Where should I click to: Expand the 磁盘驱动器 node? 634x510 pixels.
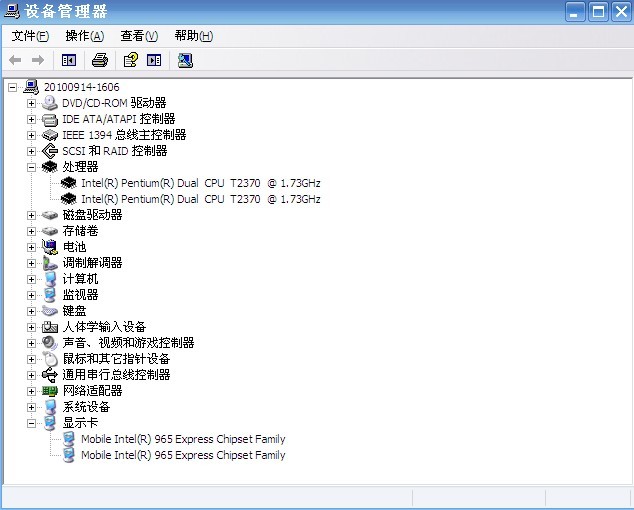coord(31,215)
